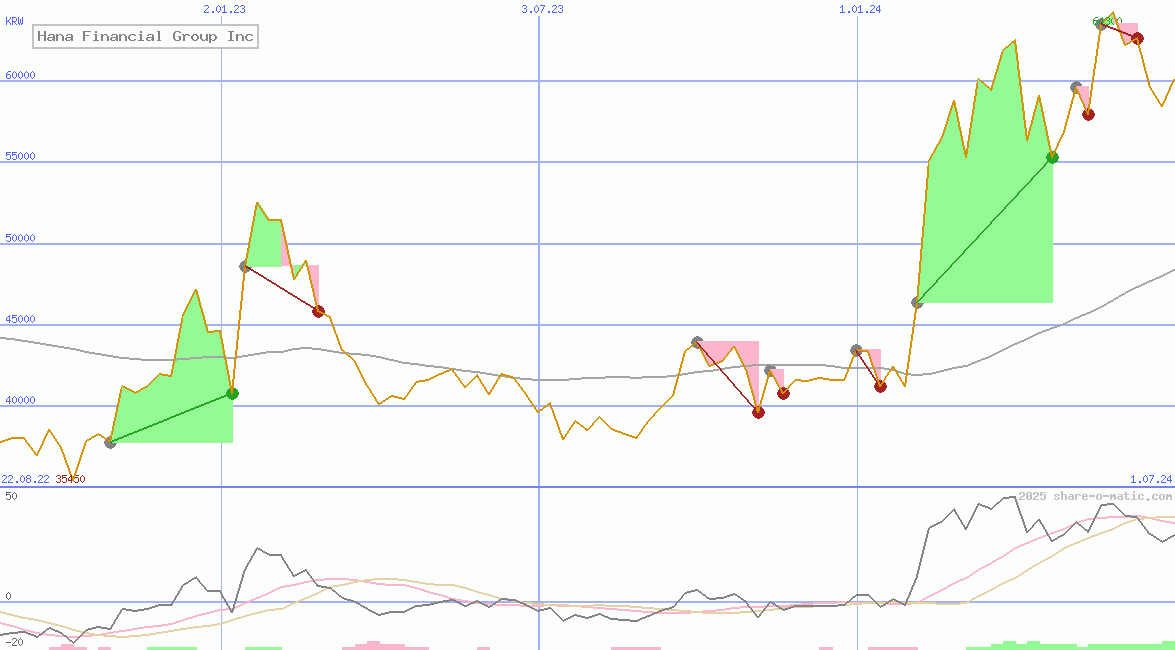This screenshot has width=1175, height=650.
Task: Click gray entry dot just below 60000 in 2024
Action: [1076, 87]
